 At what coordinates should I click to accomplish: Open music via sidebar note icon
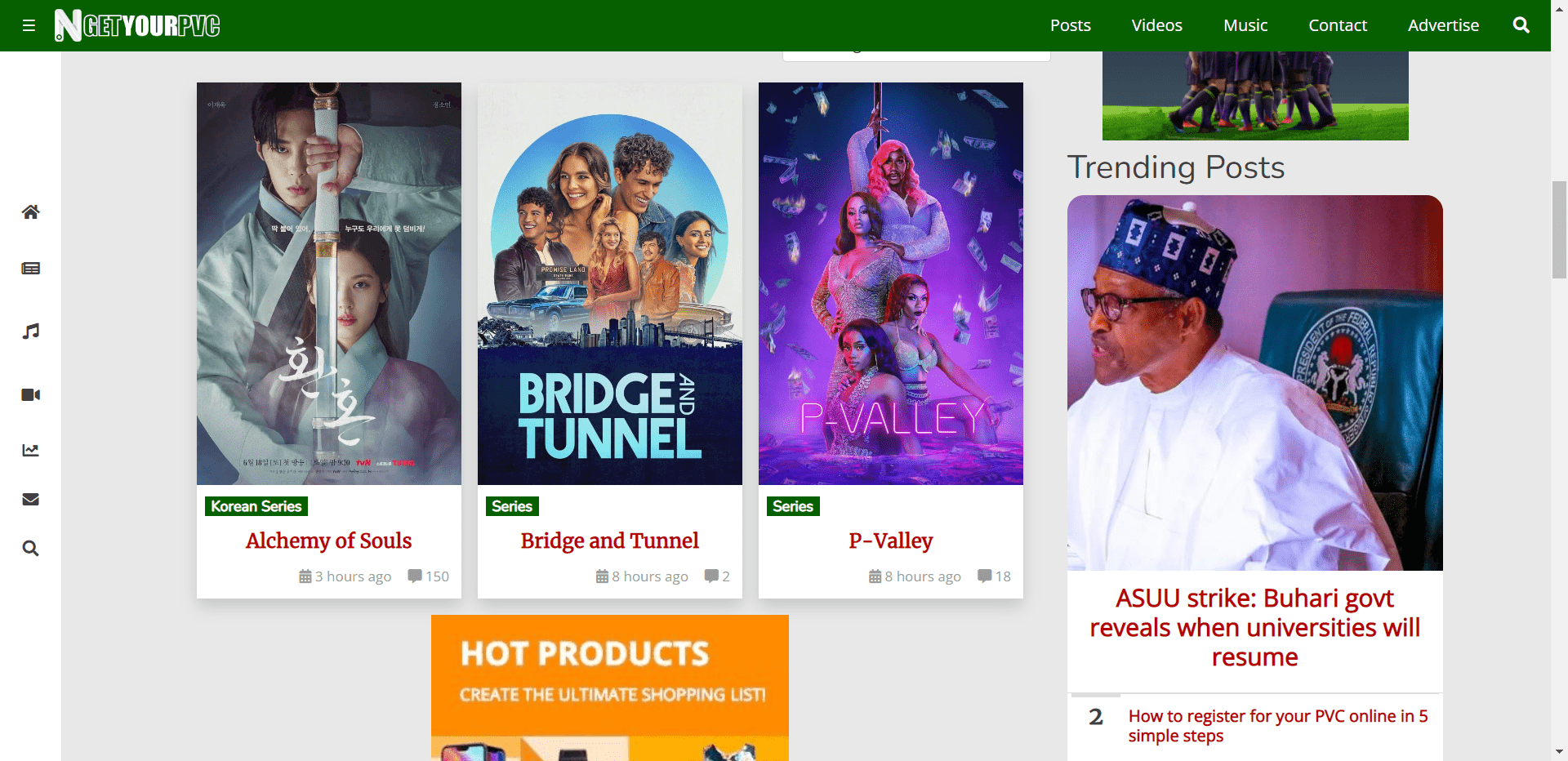pos(31,332)
